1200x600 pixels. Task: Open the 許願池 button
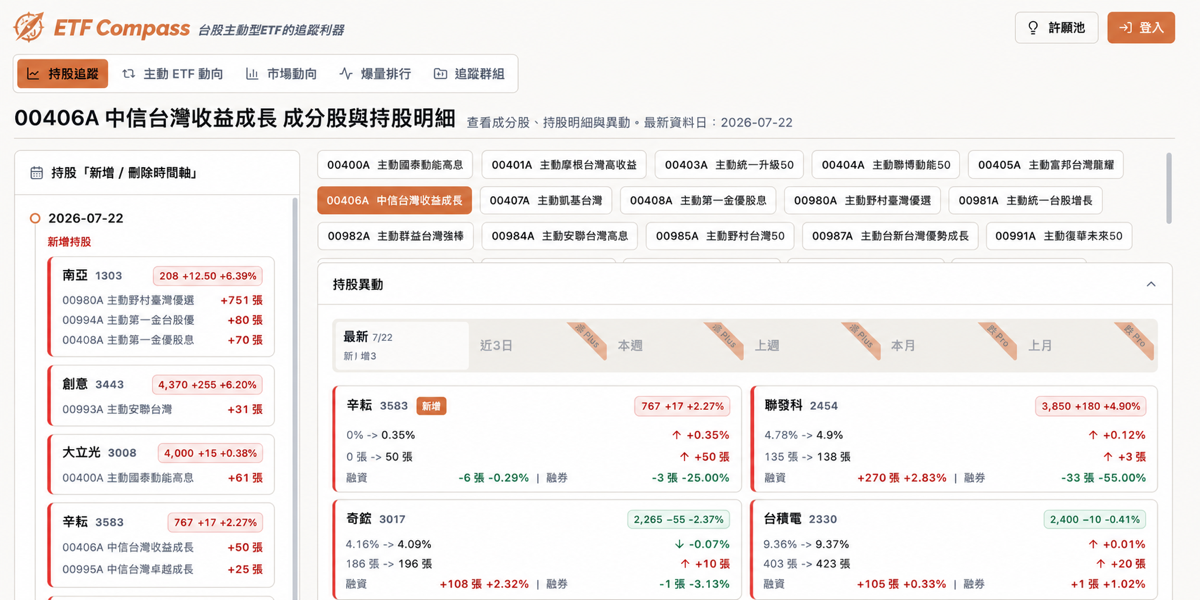(1057, 28)
